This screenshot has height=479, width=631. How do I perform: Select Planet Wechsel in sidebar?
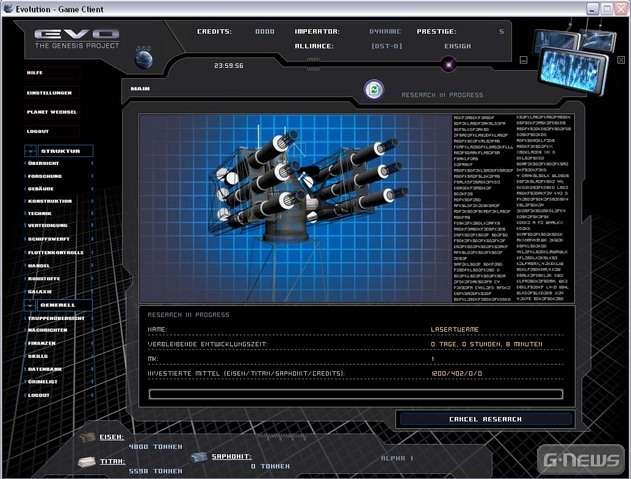click(x=52, y=112)
